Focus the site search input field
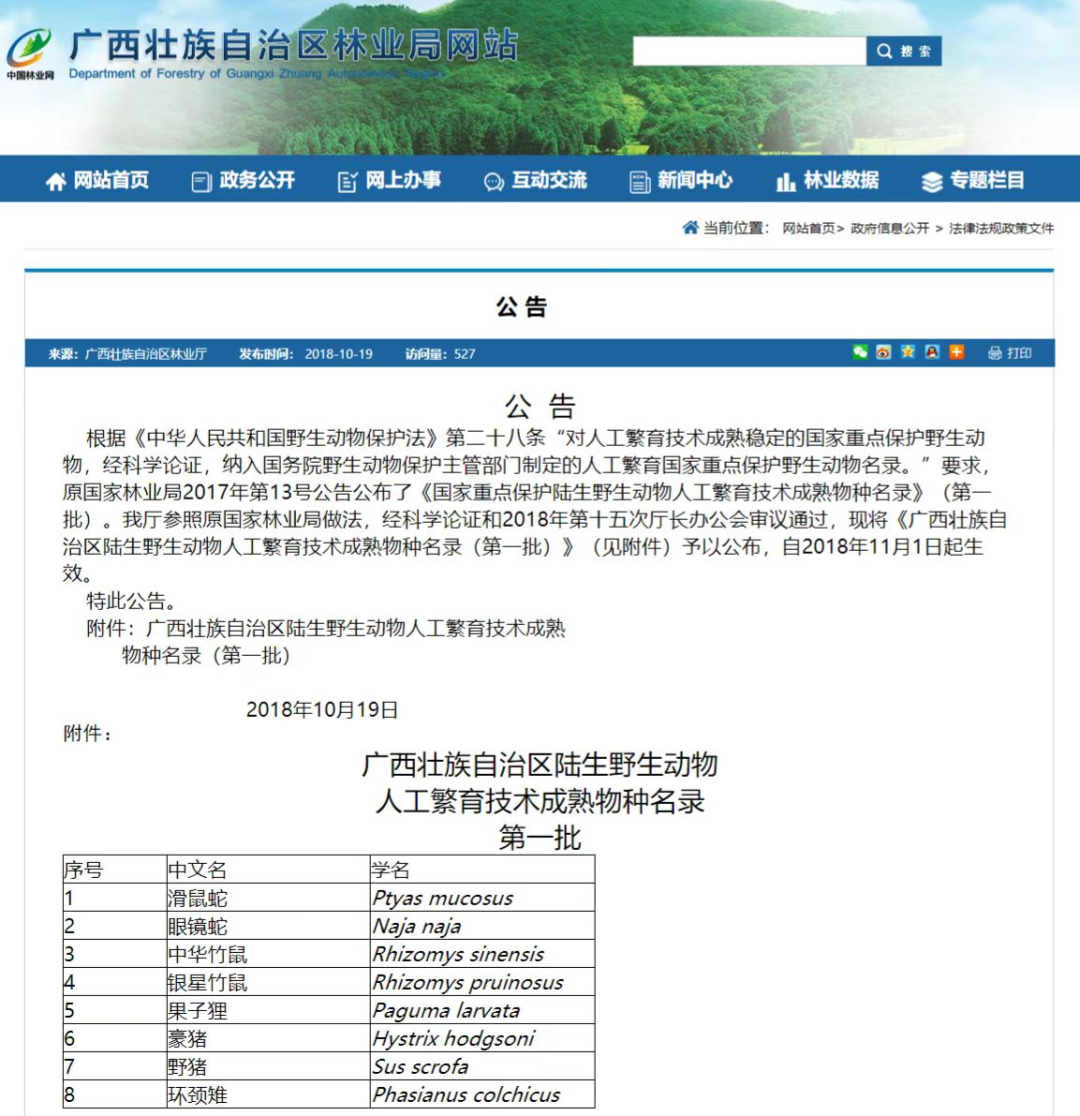The height and width of the screenshot is (1116, 1080). coord(749,51)
